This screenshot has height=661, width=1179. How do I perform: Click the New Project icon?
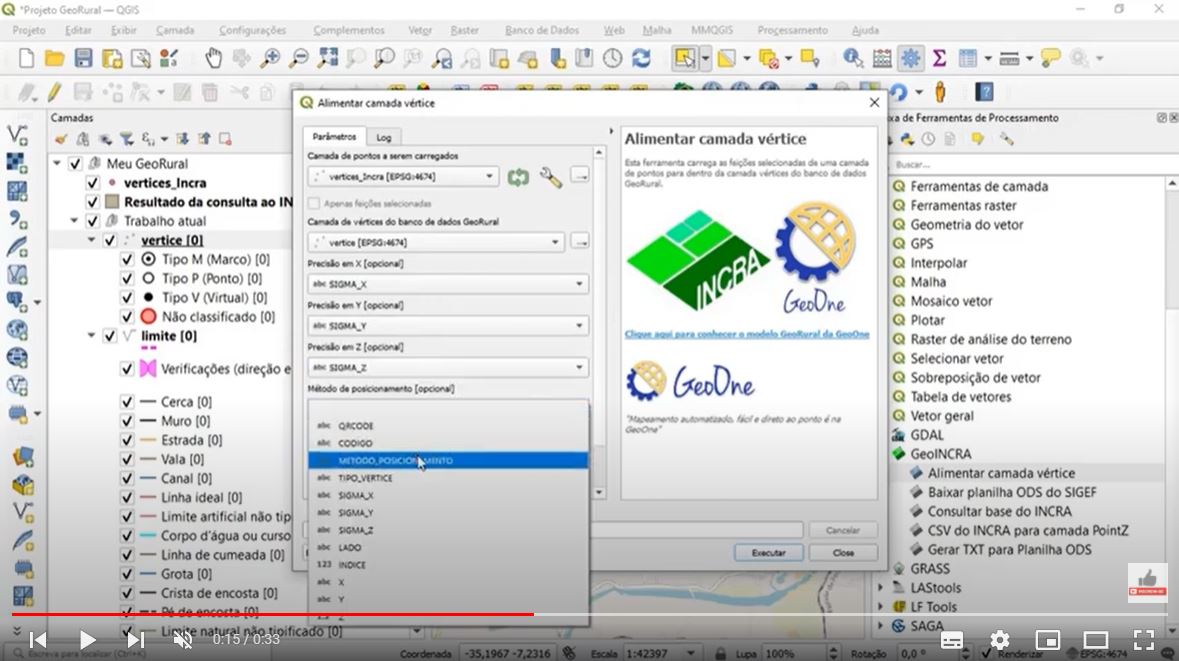pyautogui.click(x=26, y=58)
